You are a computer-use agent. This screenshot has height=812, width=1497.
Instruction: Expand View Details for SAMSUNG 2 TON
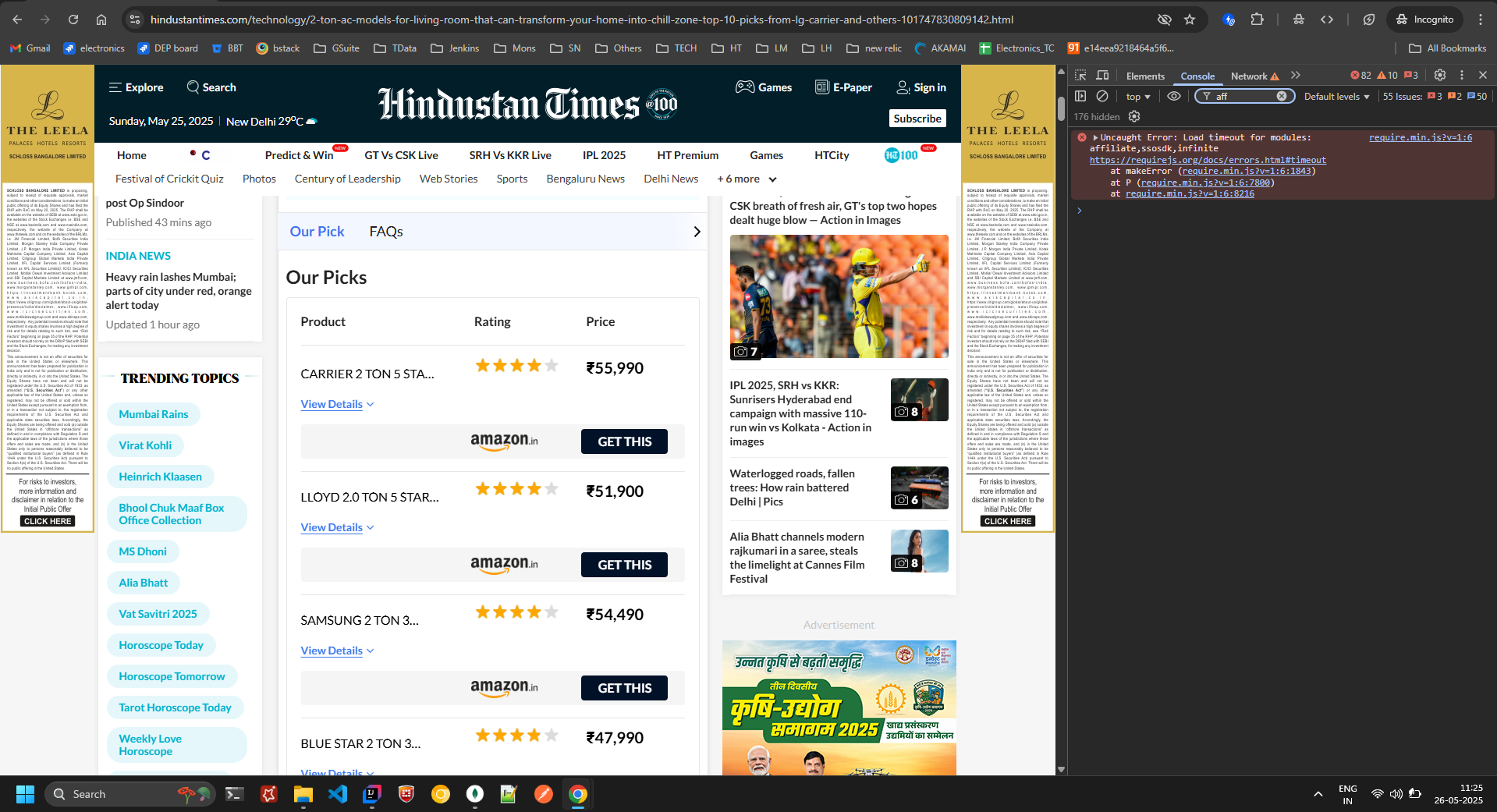coord(337,651)
